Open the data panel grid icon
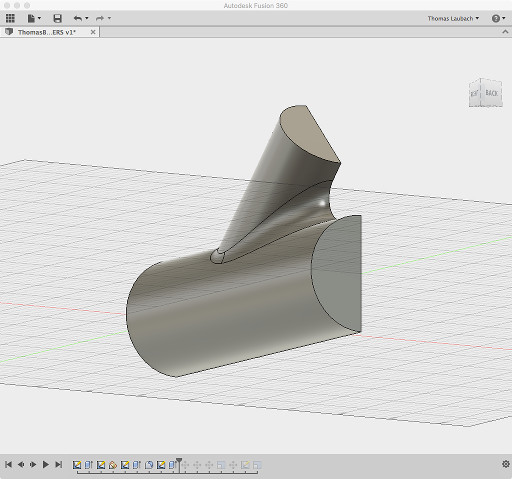 click(x=10, y=18)
